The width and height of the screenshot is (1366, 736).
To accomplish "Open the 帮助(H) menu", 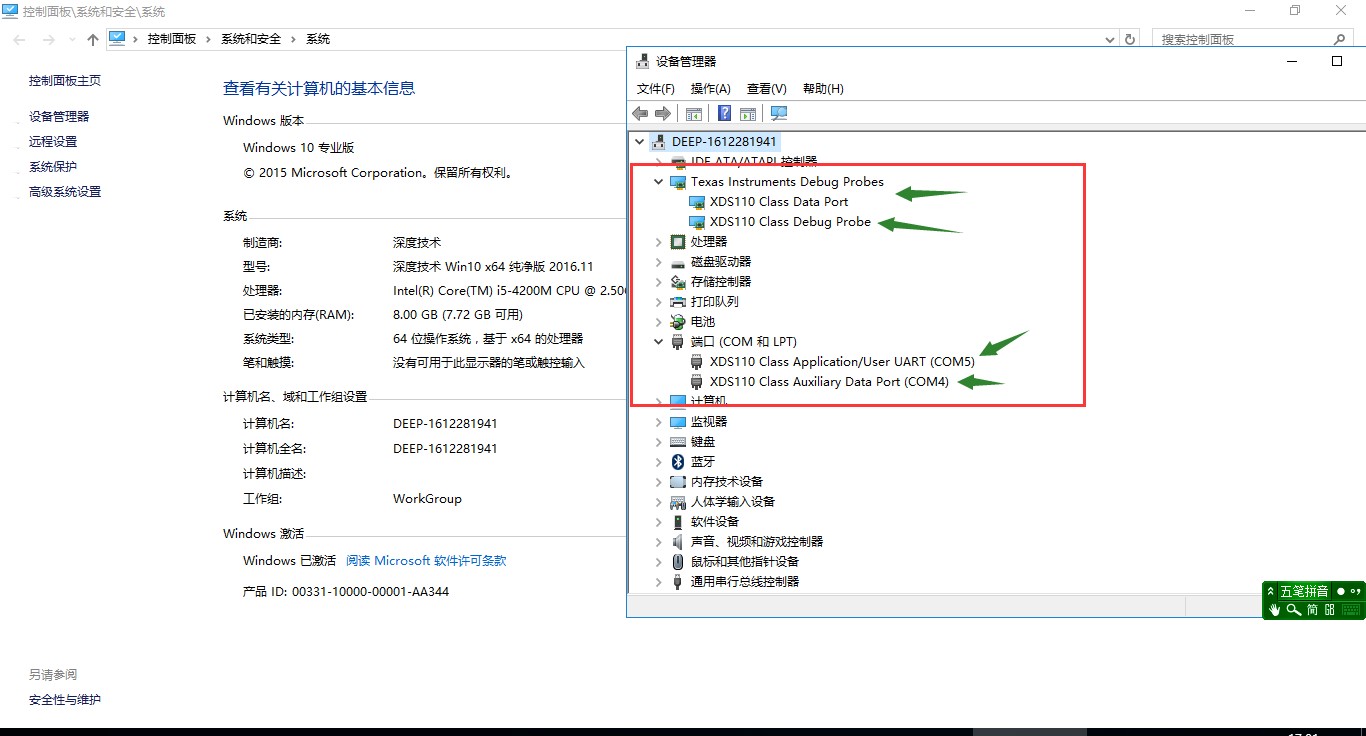I will point(823,89).
